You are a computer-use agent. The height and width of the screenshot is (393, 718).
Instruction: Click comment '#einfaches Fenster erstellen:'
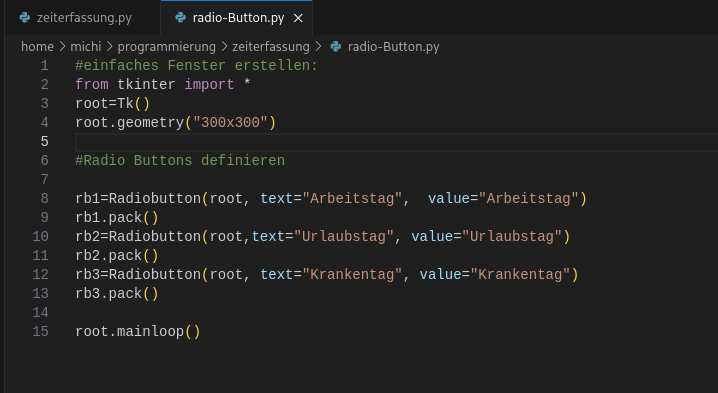click(196, 66)
